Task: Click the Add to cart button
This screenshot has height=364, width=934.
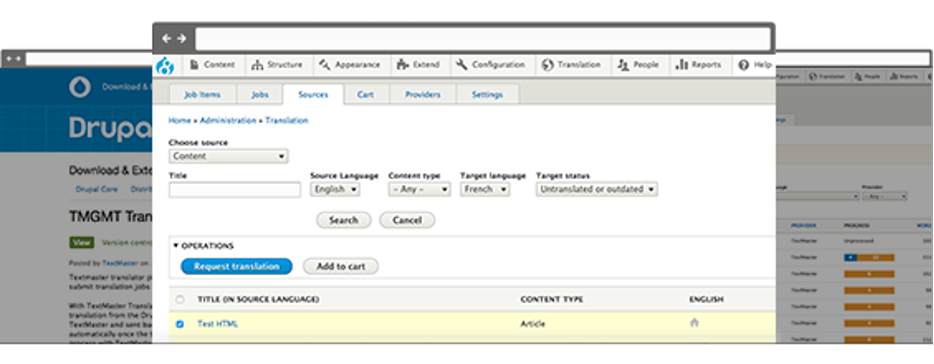Action: 341,266
